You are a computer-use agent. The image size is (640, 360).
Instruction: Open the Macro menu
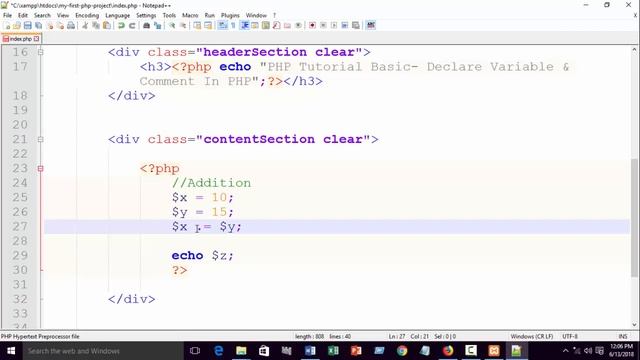tap(190, 16)
